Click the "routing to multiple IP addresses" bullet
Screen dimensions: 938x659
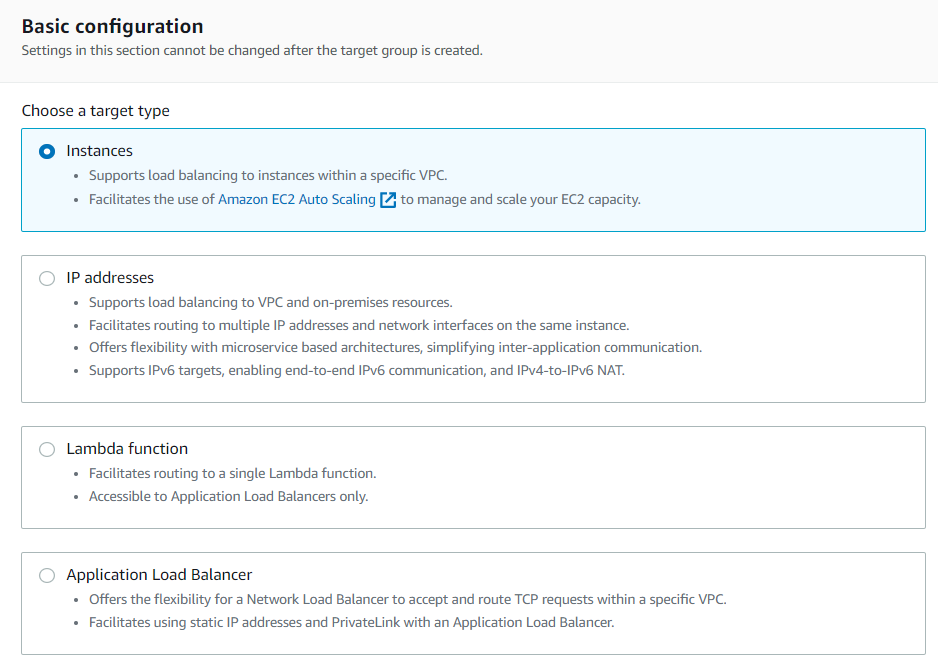358,325
